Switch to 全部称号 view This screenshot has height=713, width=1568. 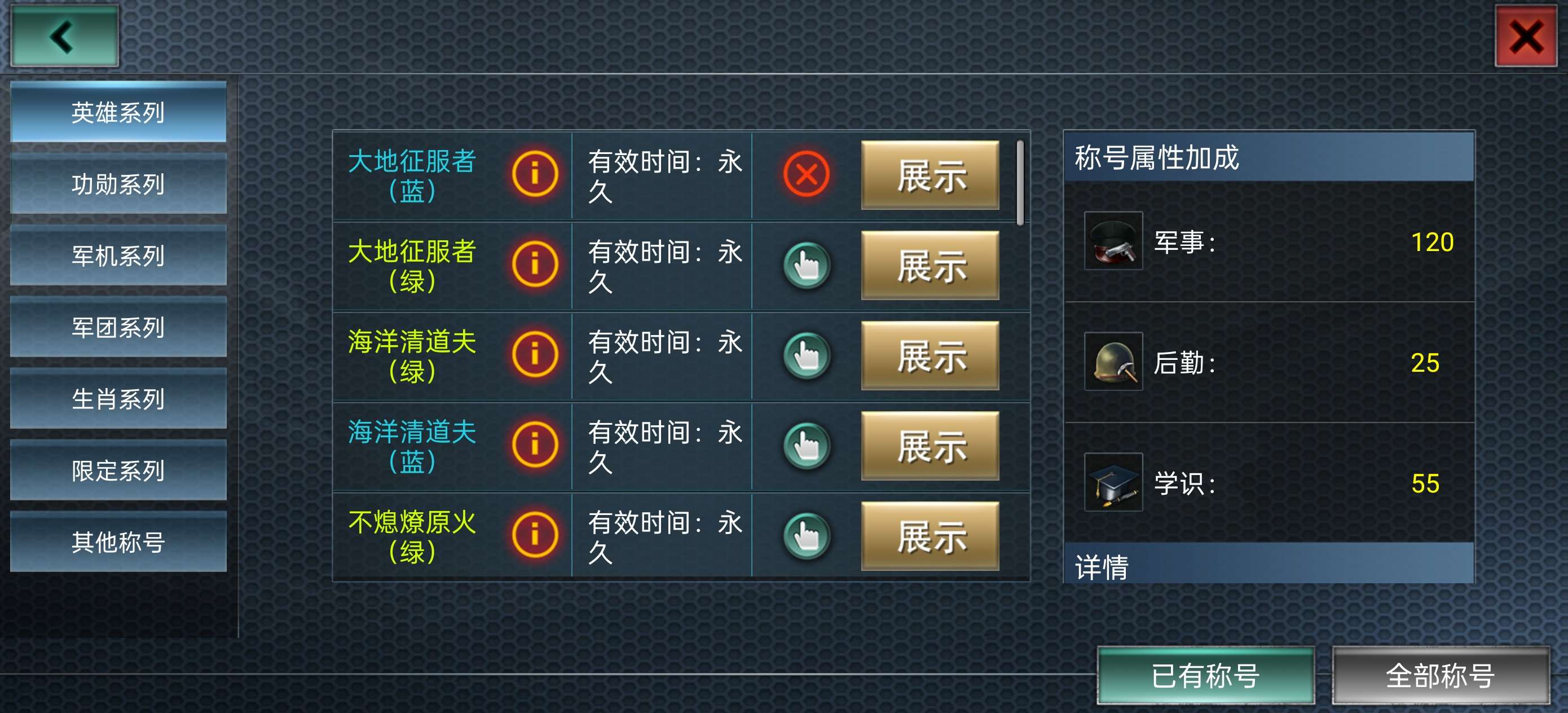[x=1440, y=676]
